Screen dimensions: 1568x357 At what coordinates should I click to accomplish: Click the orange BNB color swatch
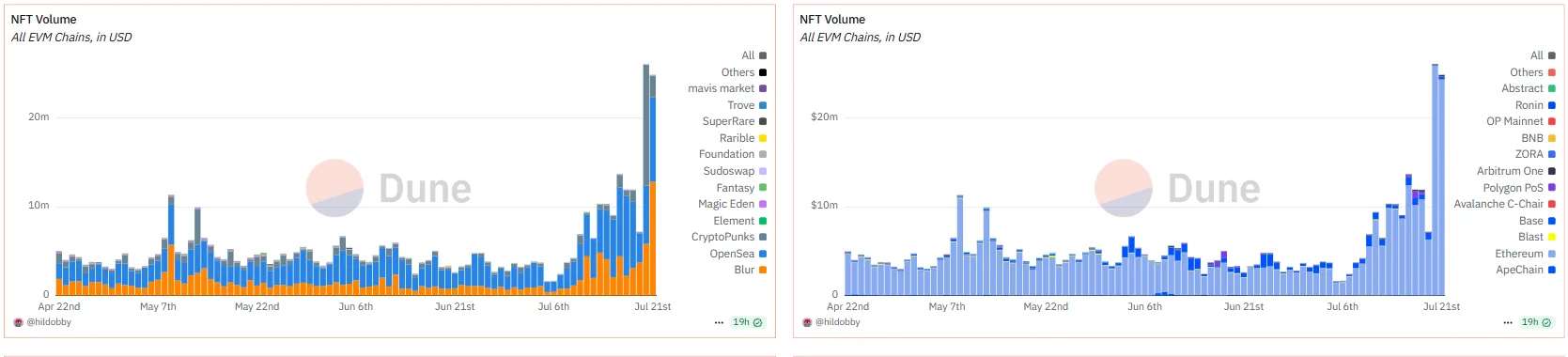(1552, 138)
